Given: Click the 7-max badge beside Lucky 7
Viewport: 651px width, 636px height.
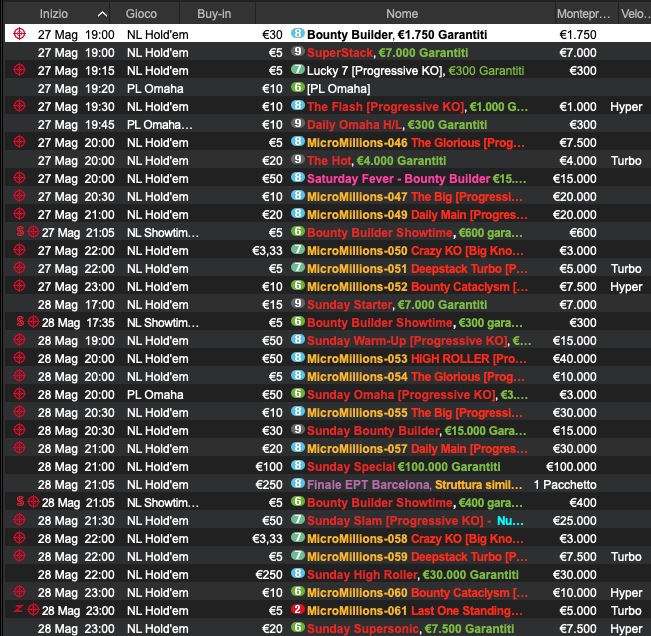Looking at the screenshot, I should [297, 69].
